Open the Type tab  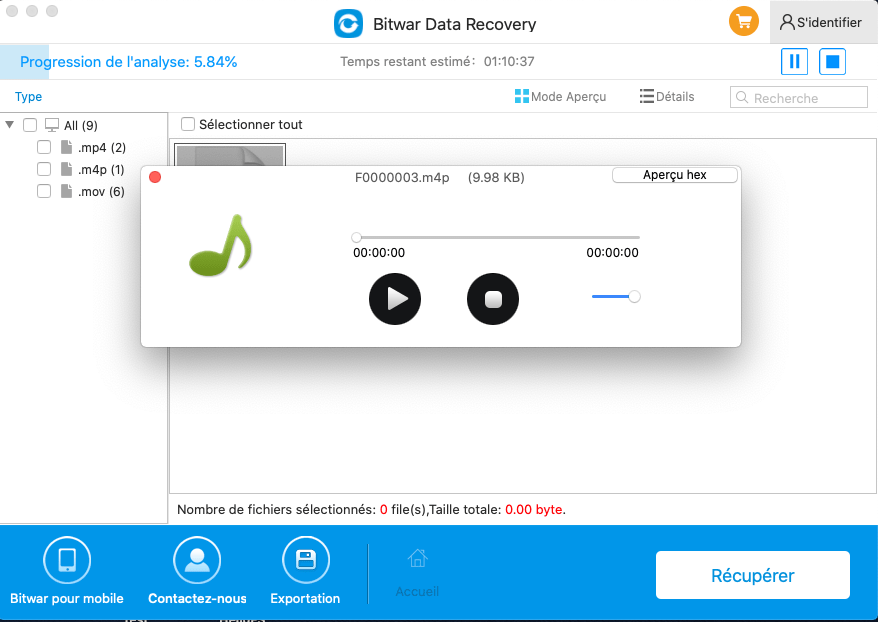(x=29, y=96)
